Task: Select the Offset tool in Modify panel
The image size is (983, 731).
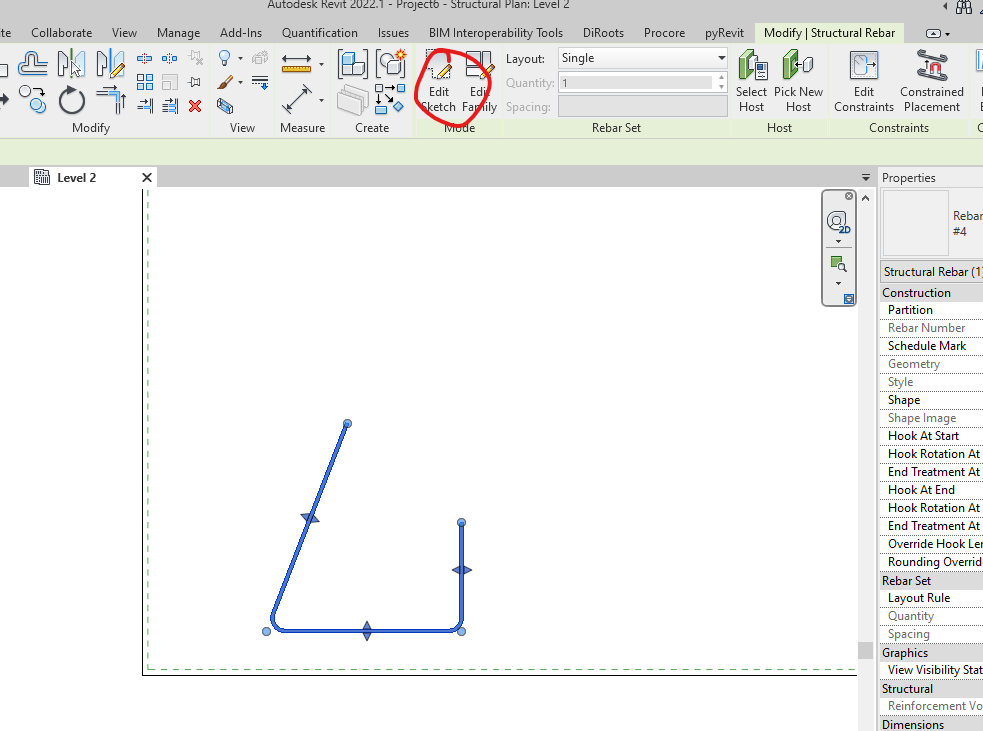Action: (x=33, y=63)
